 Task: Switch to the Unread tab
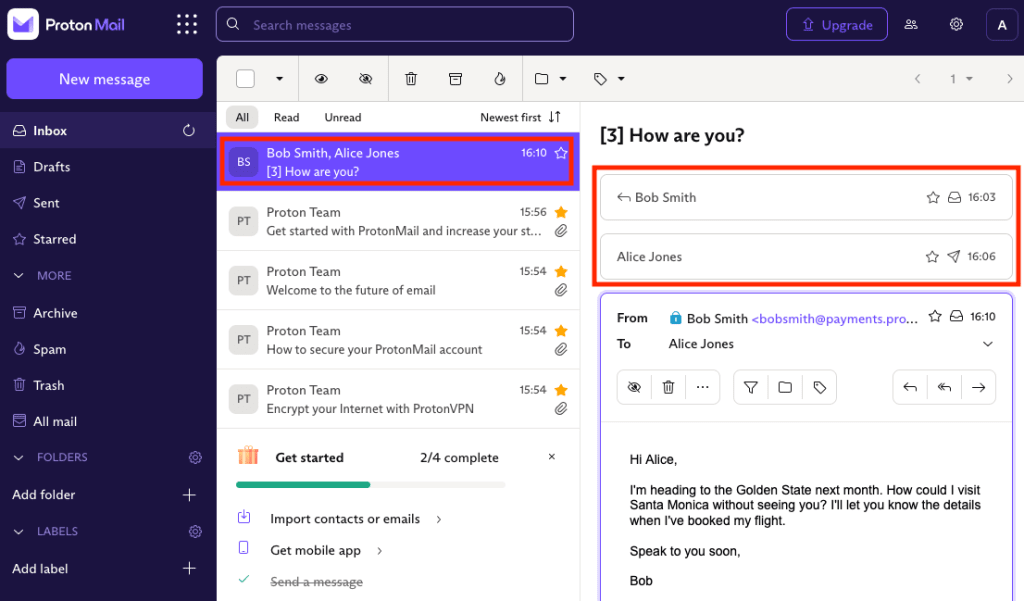[342, 117]
